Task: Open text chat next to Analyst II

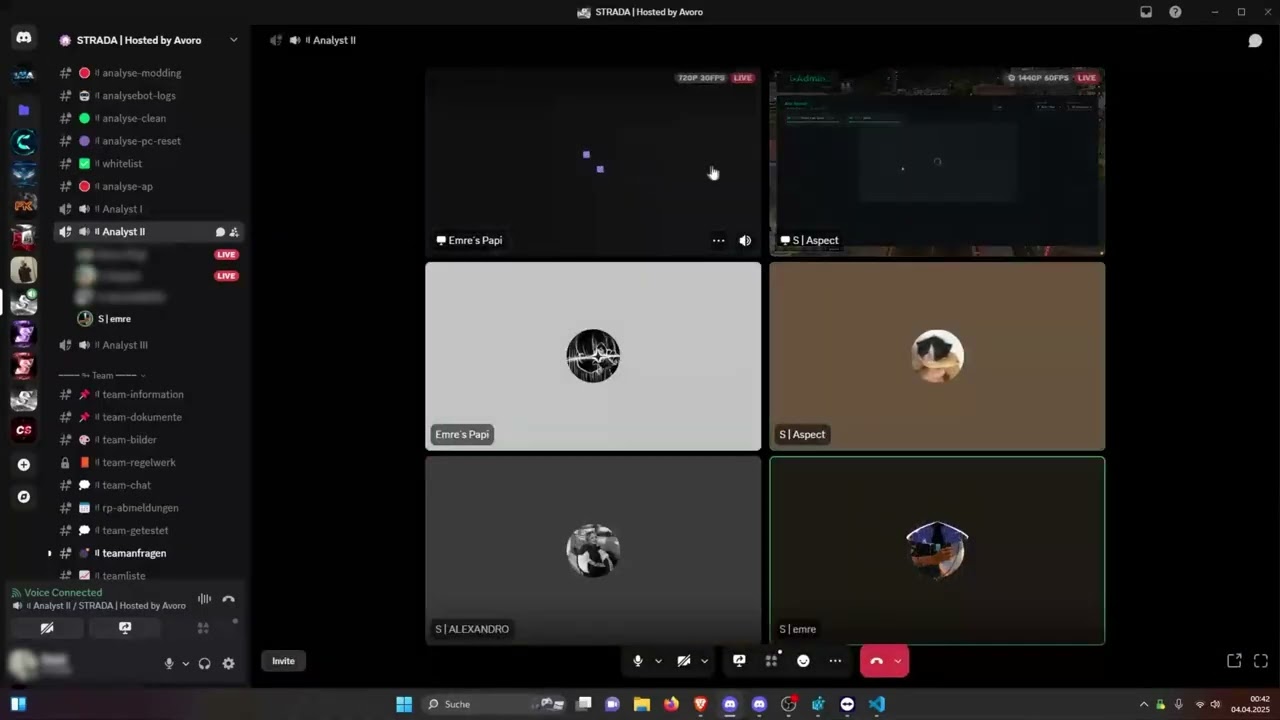Action: [220, 232]
